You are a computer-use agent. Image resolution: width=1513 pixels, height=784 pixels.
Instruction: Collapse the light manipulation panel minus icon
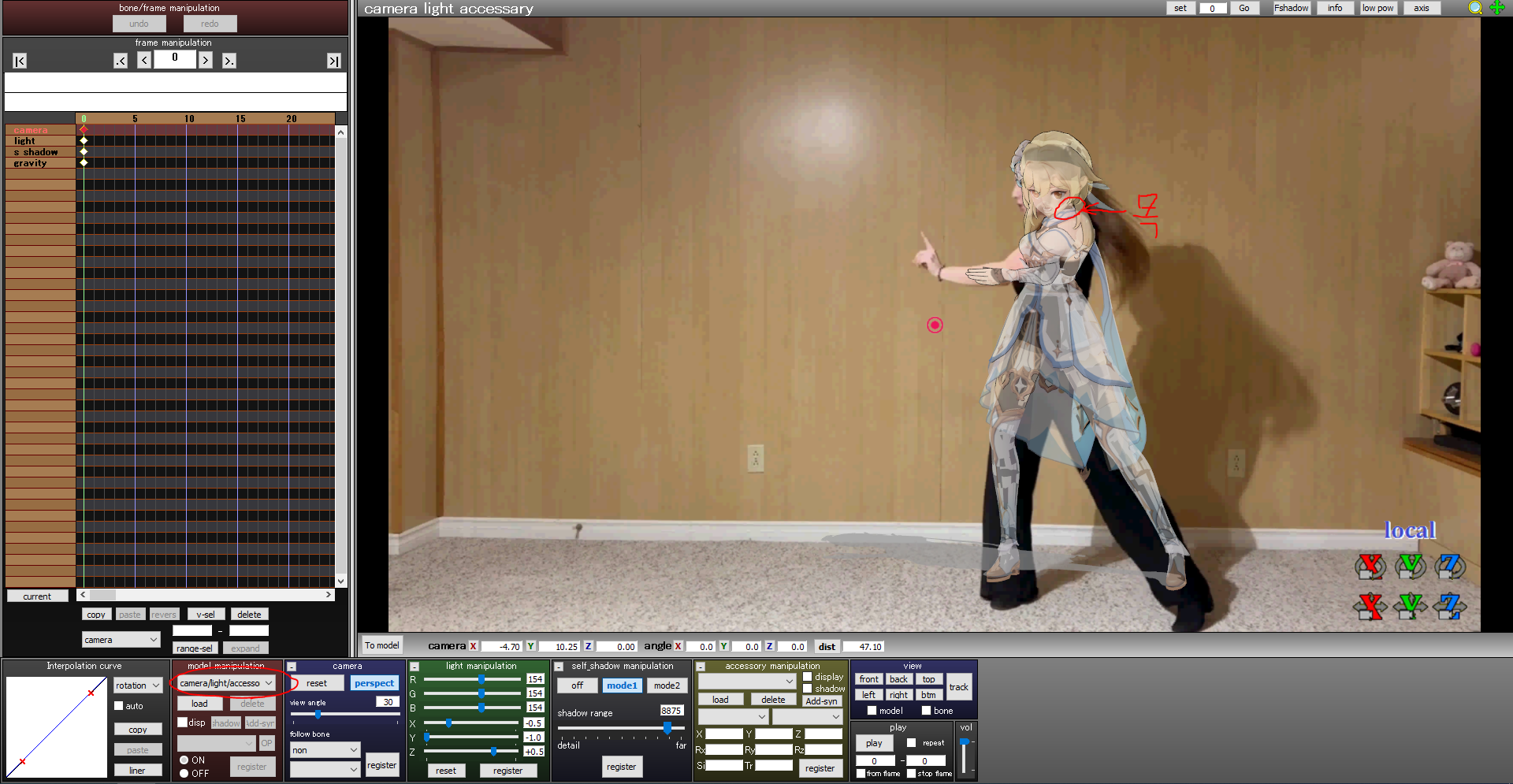[414, 667]
